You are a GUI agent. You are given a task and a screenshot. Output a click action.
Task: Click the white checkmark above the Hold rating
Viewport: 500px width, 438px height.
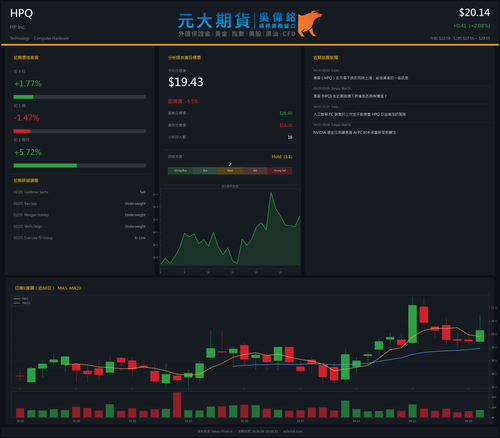pos(230,164)
